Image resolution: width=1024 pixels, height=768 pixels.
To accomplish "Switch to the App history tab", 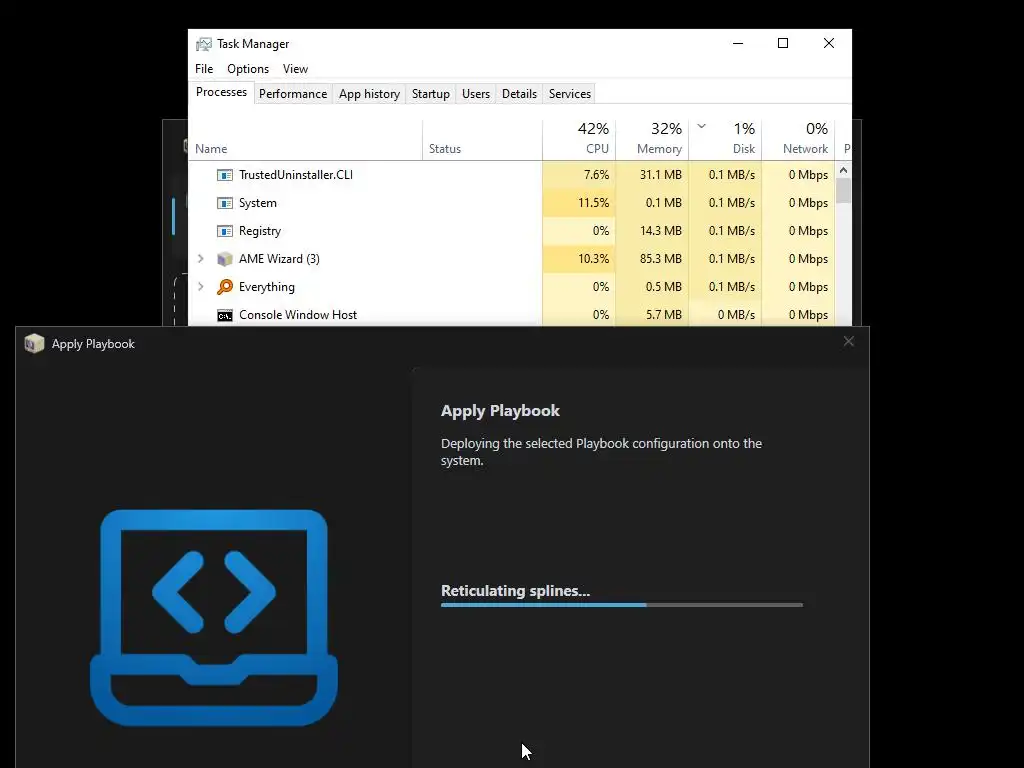I will pyautogui.click(x=369, y=94).
